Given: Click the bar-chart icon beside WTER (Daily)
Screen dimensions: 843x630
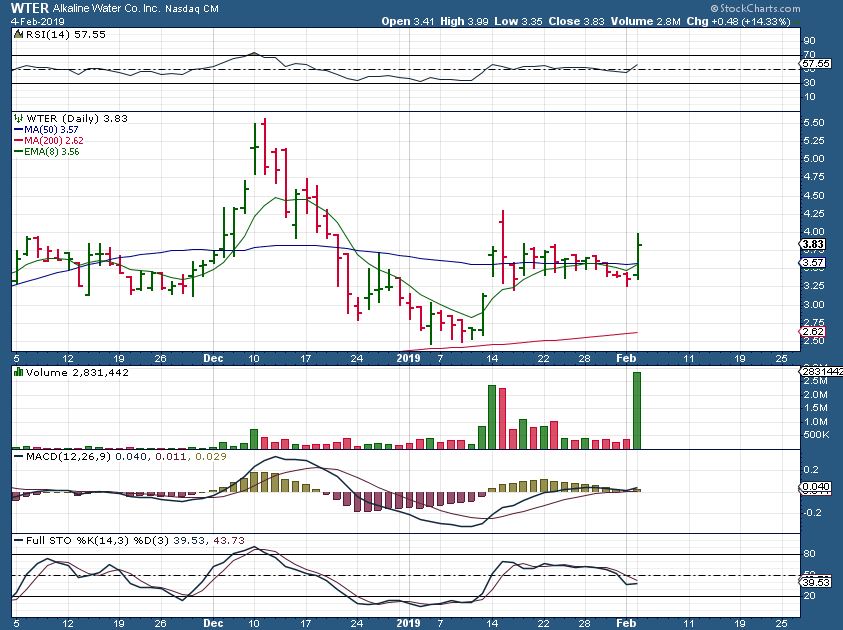Looking at the screenshot, I should click(x=18, y=118).
